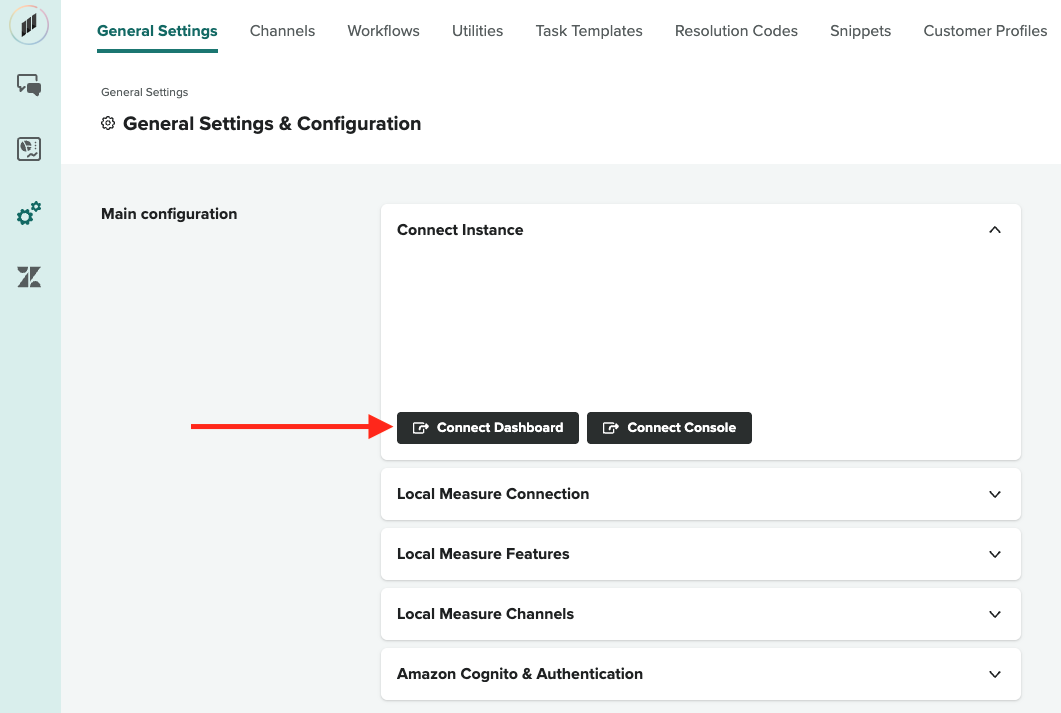This screenshot has height=713, width=1061.
Task: Open the settings gears sidebar icon
Action: (29, 213)
